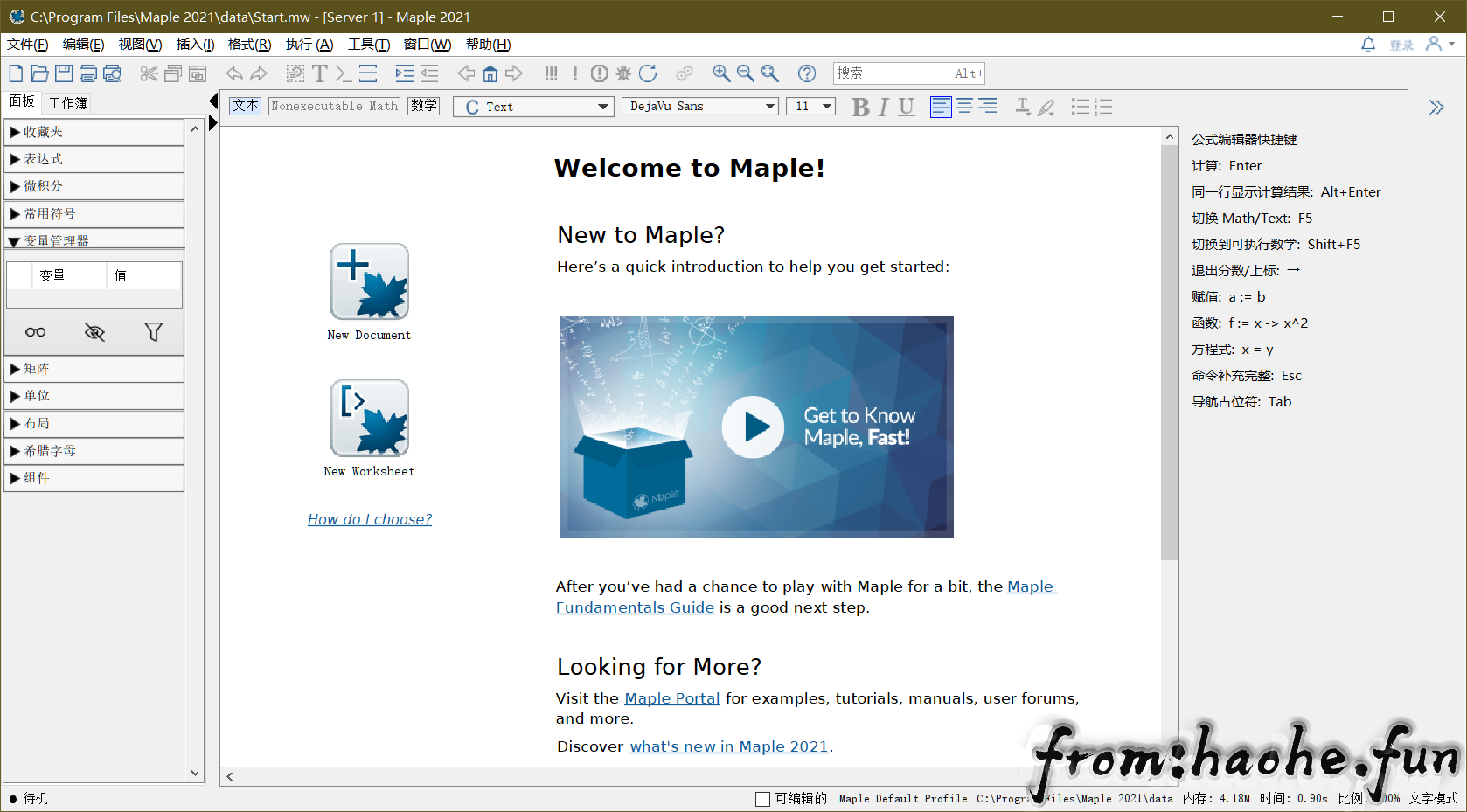Toggle bold formatting
The image size is (1467, 812).
[860, 107]
